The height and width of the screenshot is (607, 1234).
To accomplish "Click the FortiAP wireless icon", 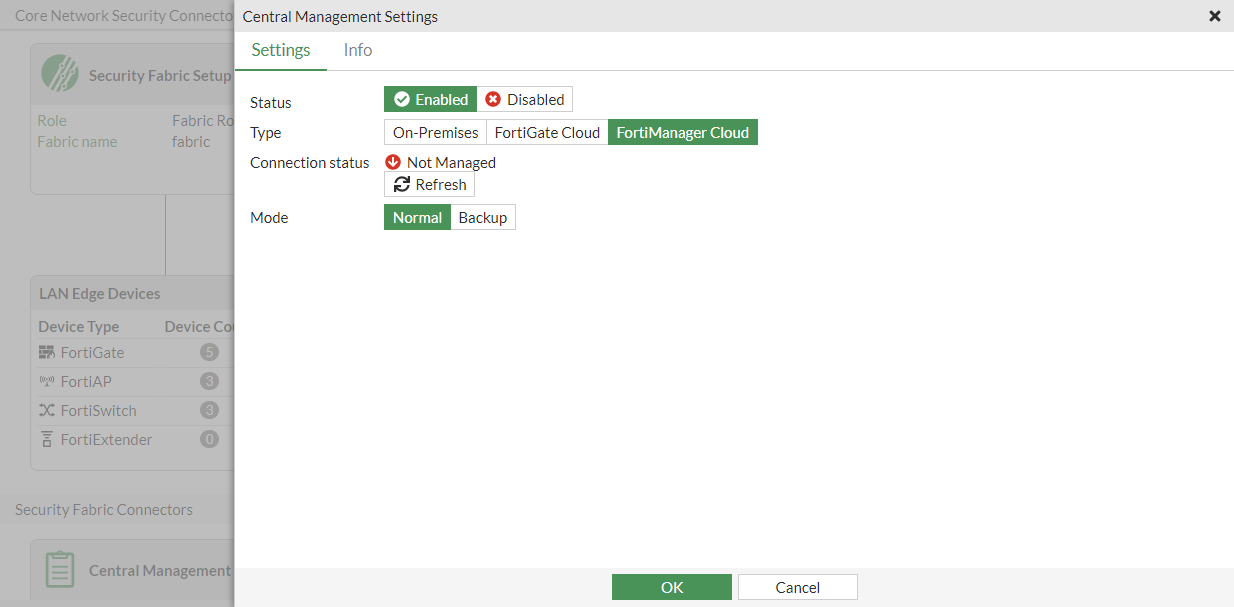I will point(47,381).
